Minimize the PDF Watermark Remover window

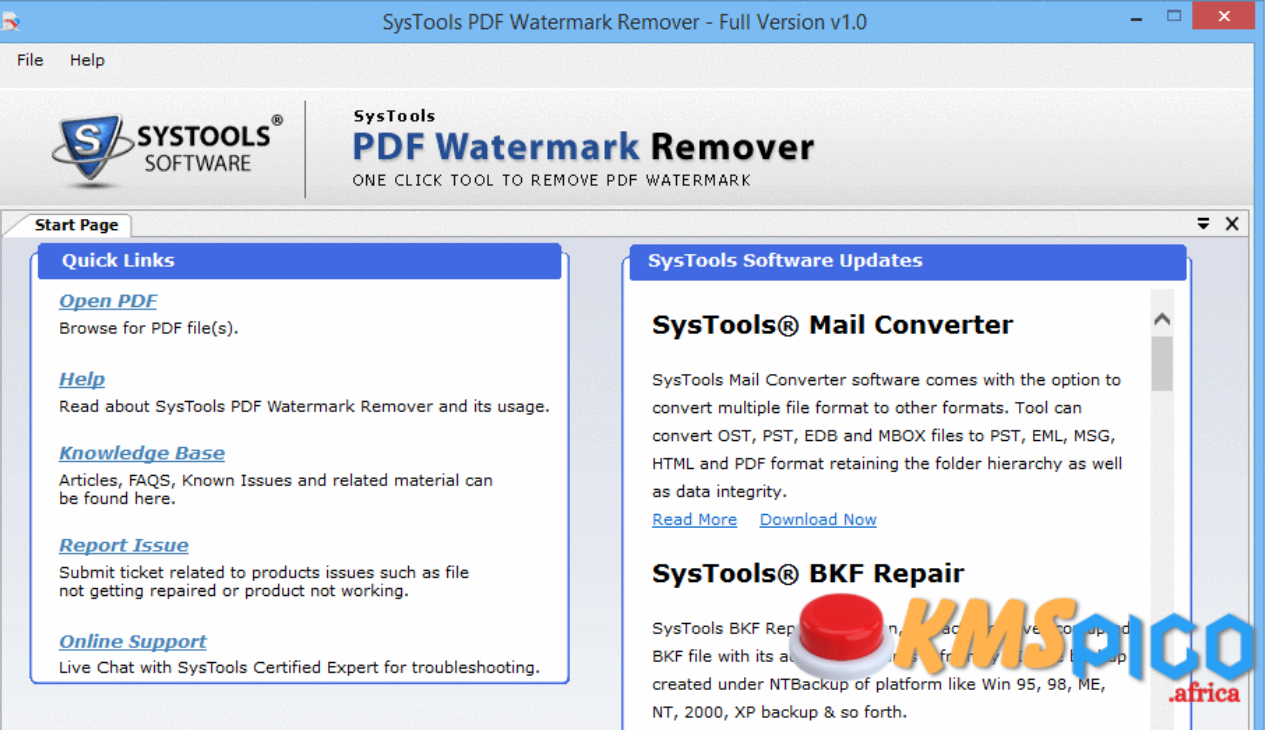(1138, 17)
